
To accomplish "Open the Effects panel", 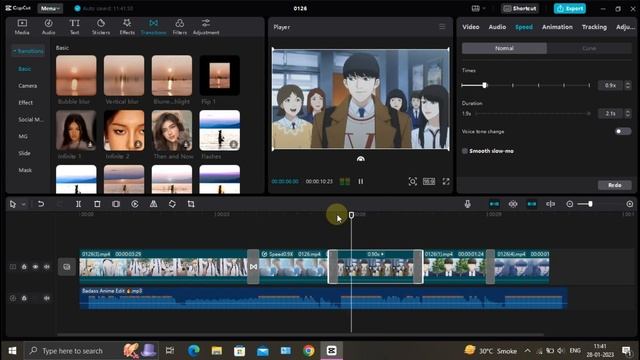I will pos(127,27).
